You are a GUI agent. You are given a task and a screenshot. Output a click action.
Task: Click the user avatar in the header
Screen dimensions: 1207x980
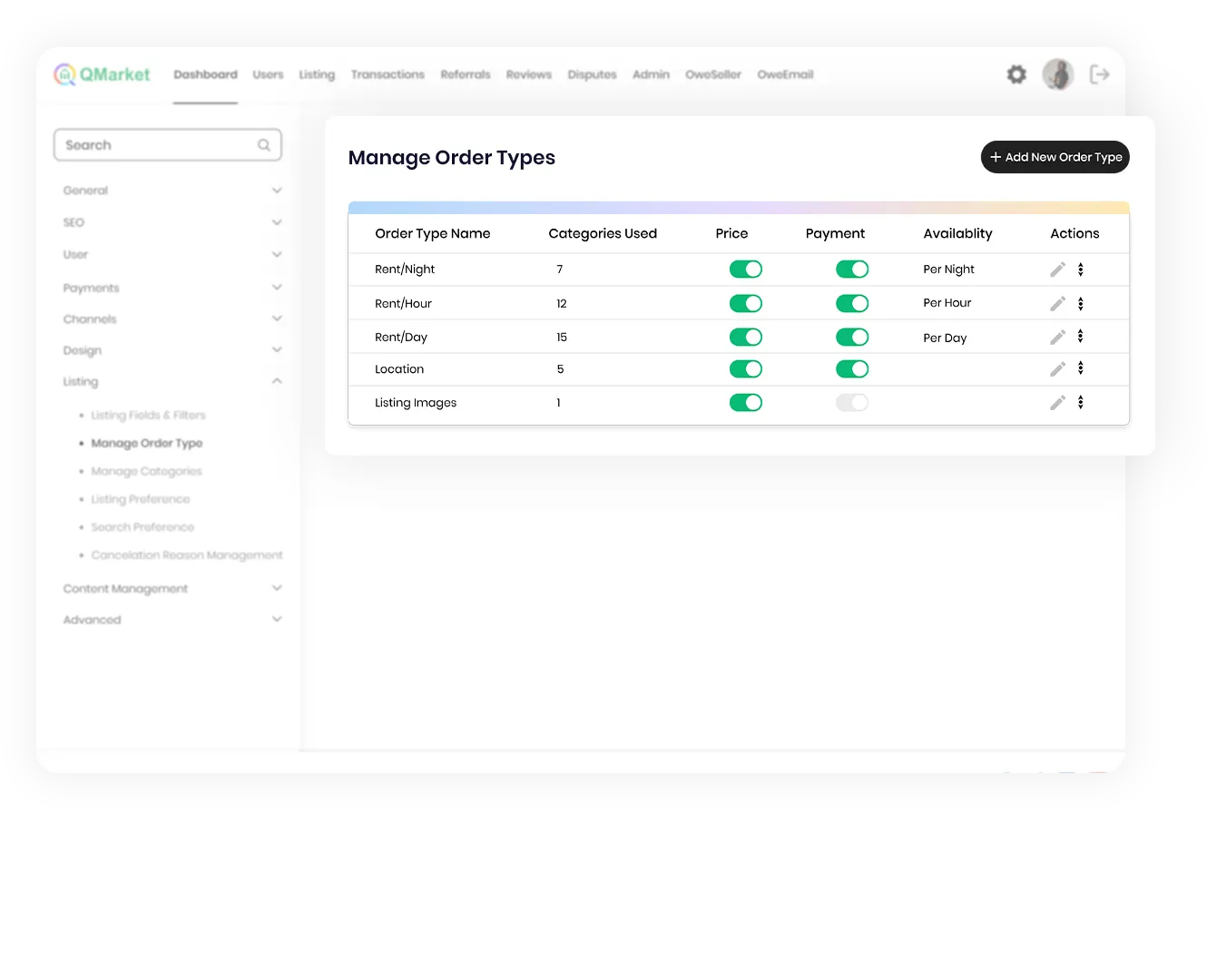click(1057, 74)
